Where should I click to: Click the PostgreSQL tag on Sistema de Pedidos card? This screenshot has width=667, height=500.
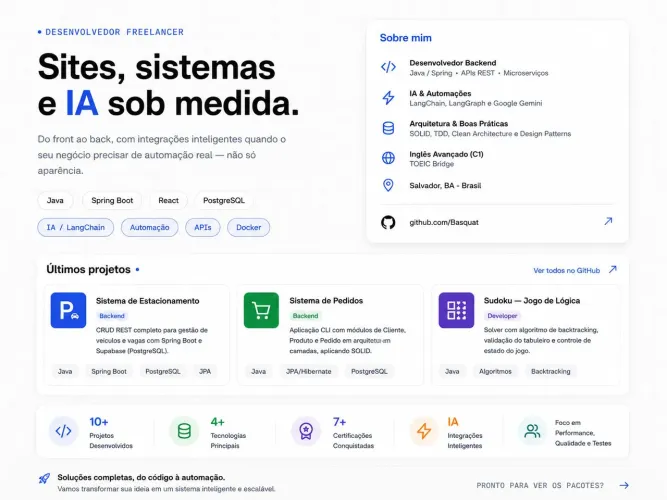(369, 371)
